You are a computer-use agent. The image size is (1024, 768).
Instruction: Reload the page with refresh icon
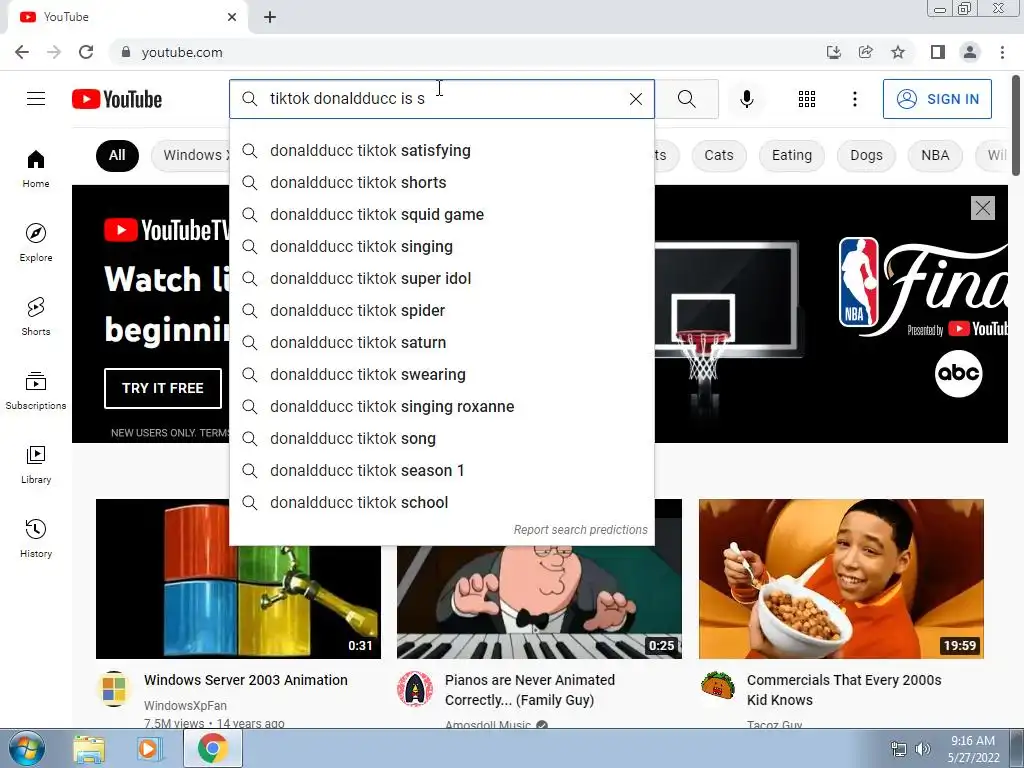[x=86, y=52]
